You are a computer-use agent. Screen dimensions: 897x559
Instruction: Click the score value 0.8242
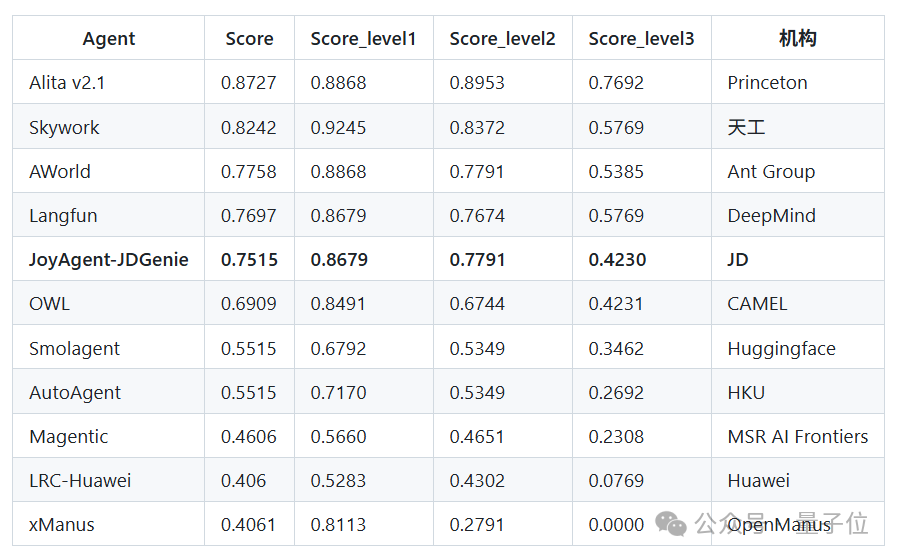pos(249,127)
